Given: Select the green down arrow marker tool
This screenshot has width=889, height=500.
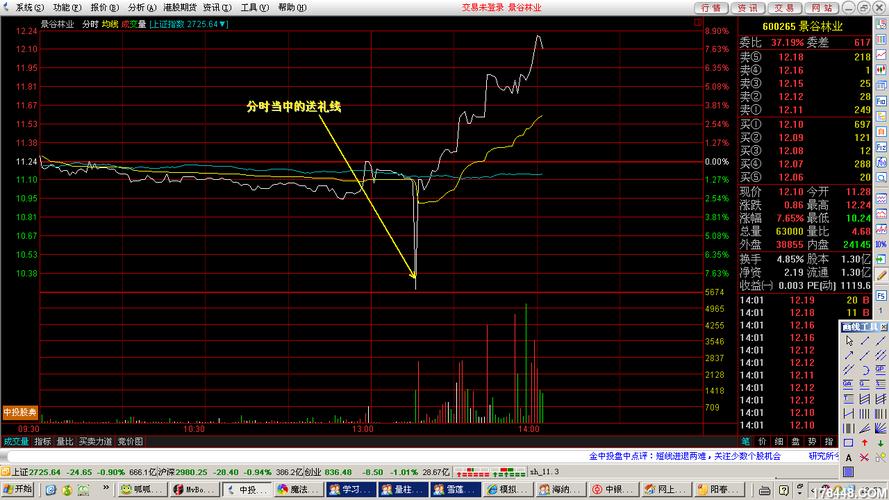Looking at the screenshot, I should point(880,442).
